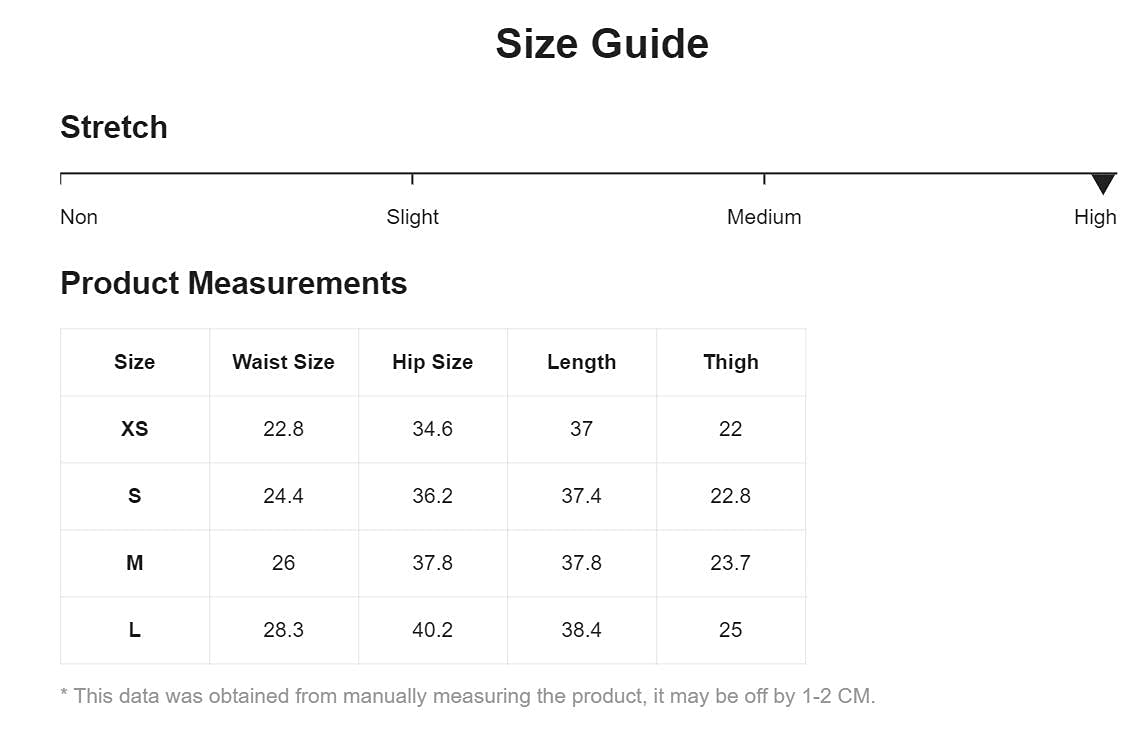Click the High stretch triangle marker

(1102, 183)
